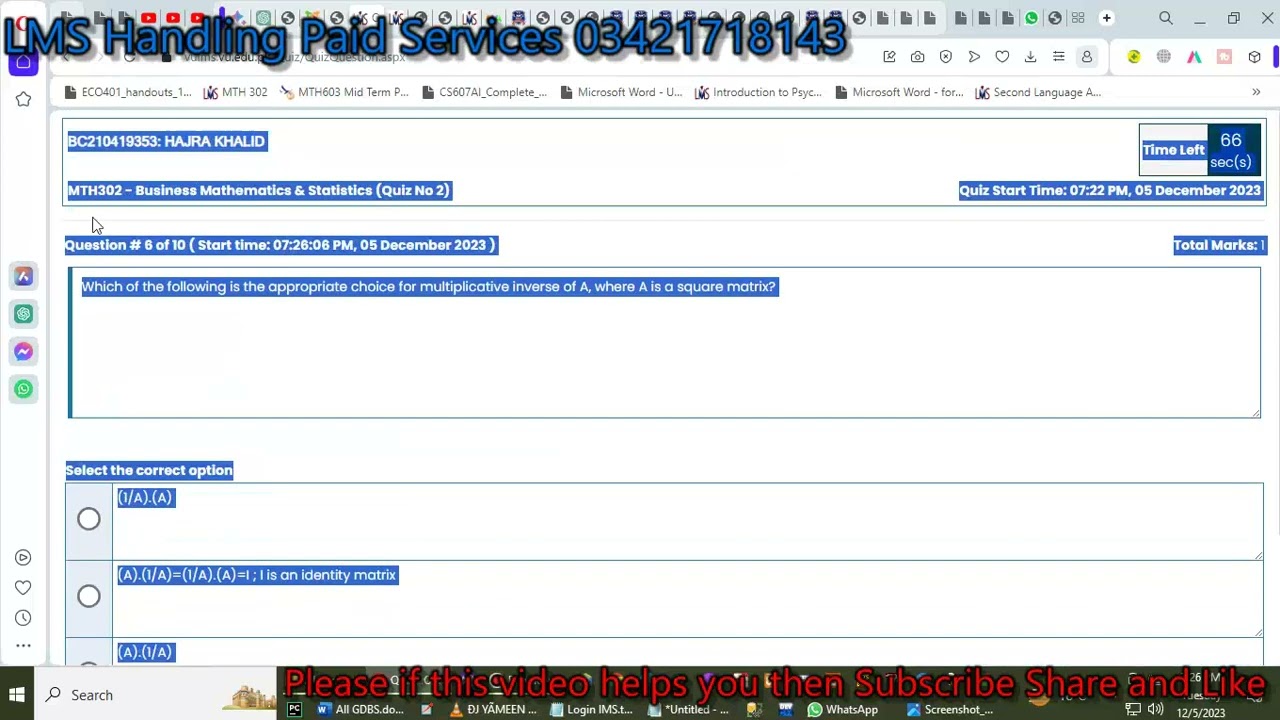Open Microsoft Word - for... bookmark
This screenshot has width=1280, height=720.
(x=898, y=92)
